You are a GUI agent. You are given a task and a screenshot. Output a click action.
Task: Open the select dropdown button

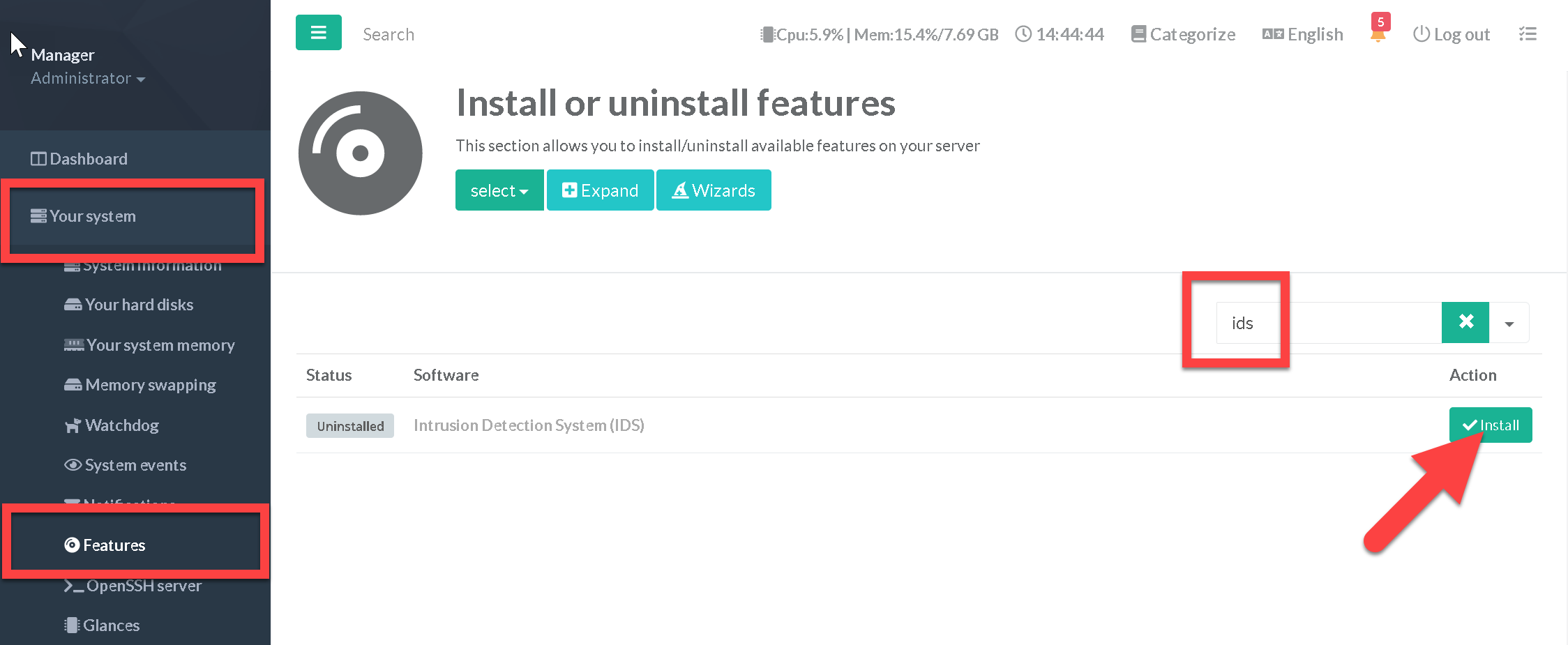click(x=499, y=190)
